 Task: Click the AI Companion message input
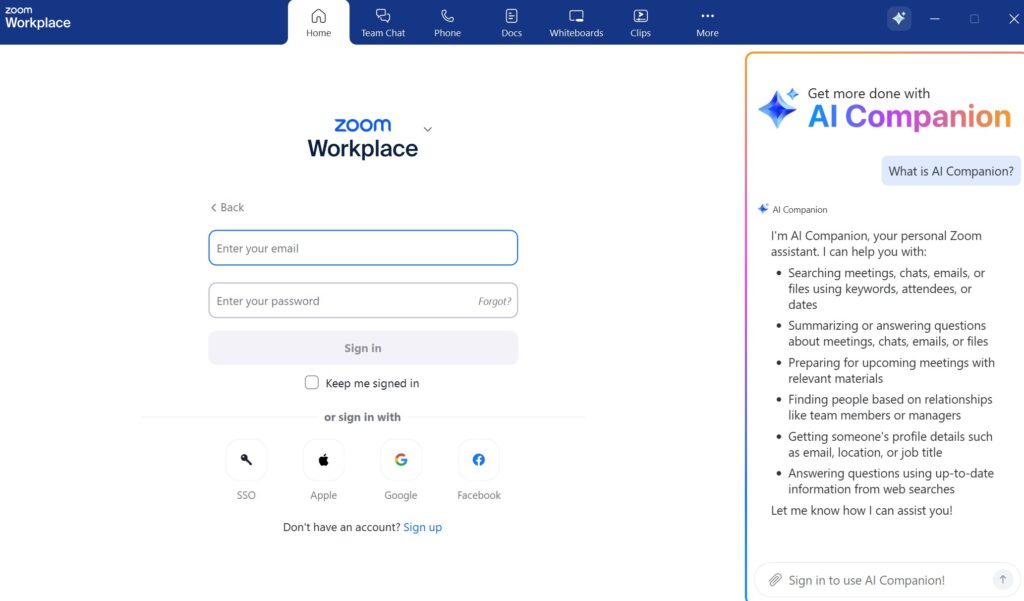click(886, 580)
